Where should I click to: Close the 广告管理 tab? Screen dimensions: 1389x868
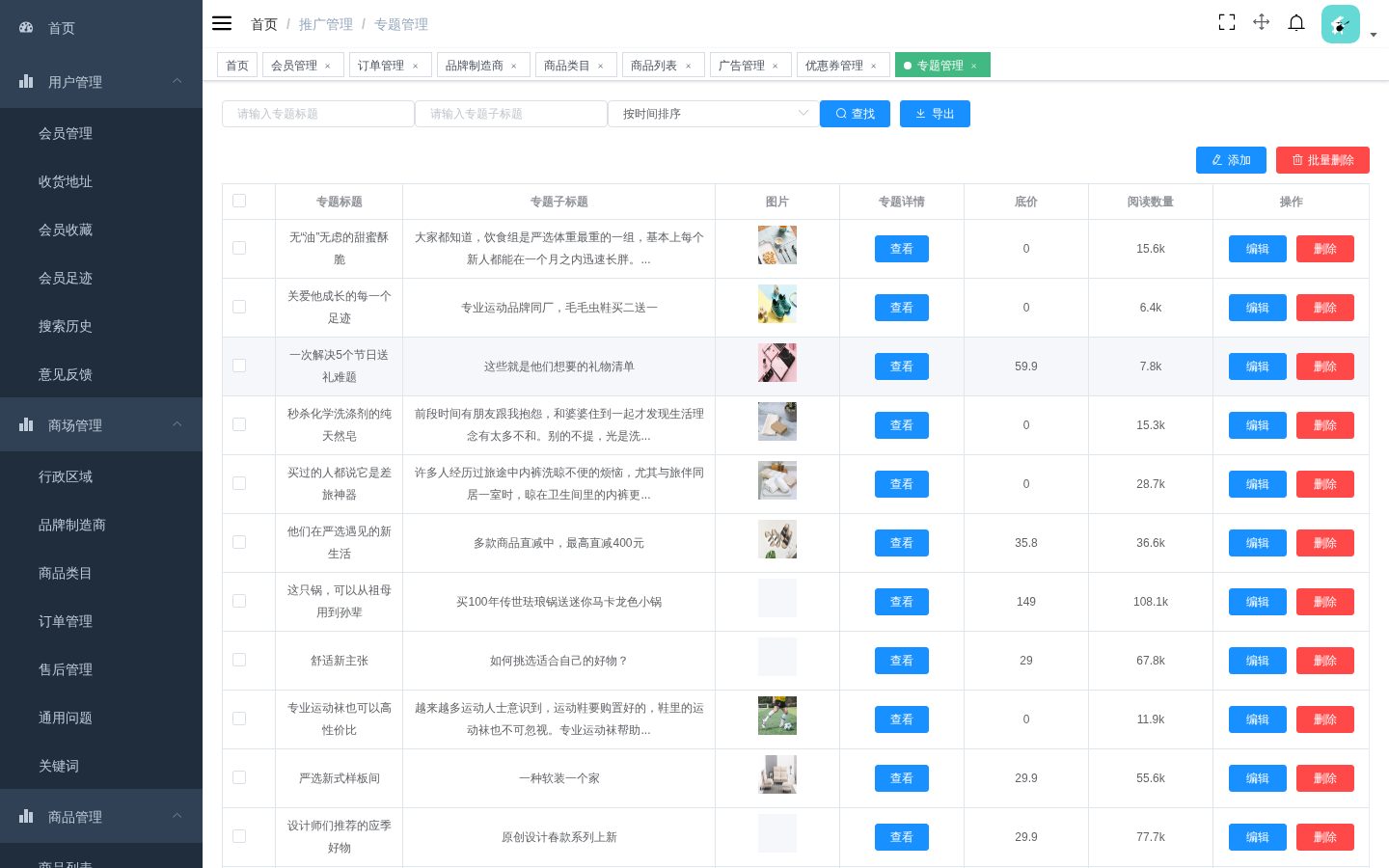pyautogui.click(x=776, y=66)
